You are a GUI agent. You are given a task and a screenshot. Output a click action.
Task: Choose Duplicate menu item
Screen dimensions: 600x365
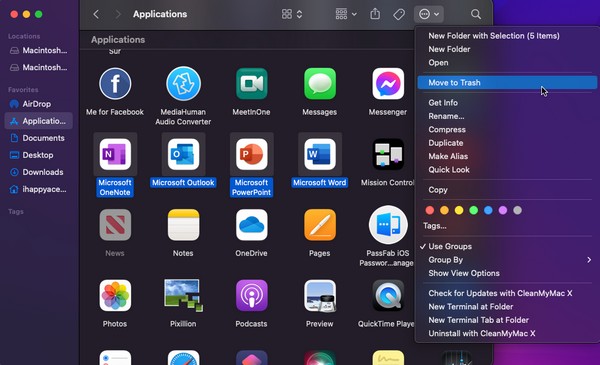tap(507, 143)
